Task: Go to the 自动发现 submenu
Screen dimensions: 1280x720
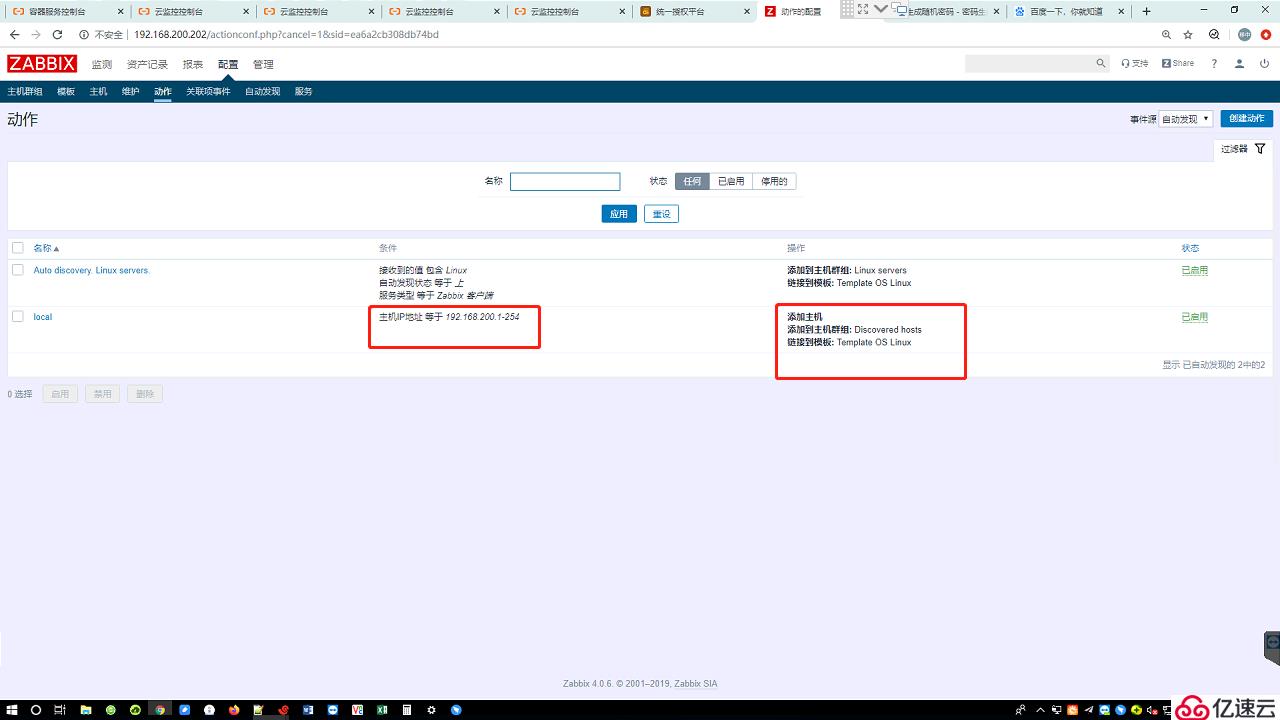Action: [263, 91]
